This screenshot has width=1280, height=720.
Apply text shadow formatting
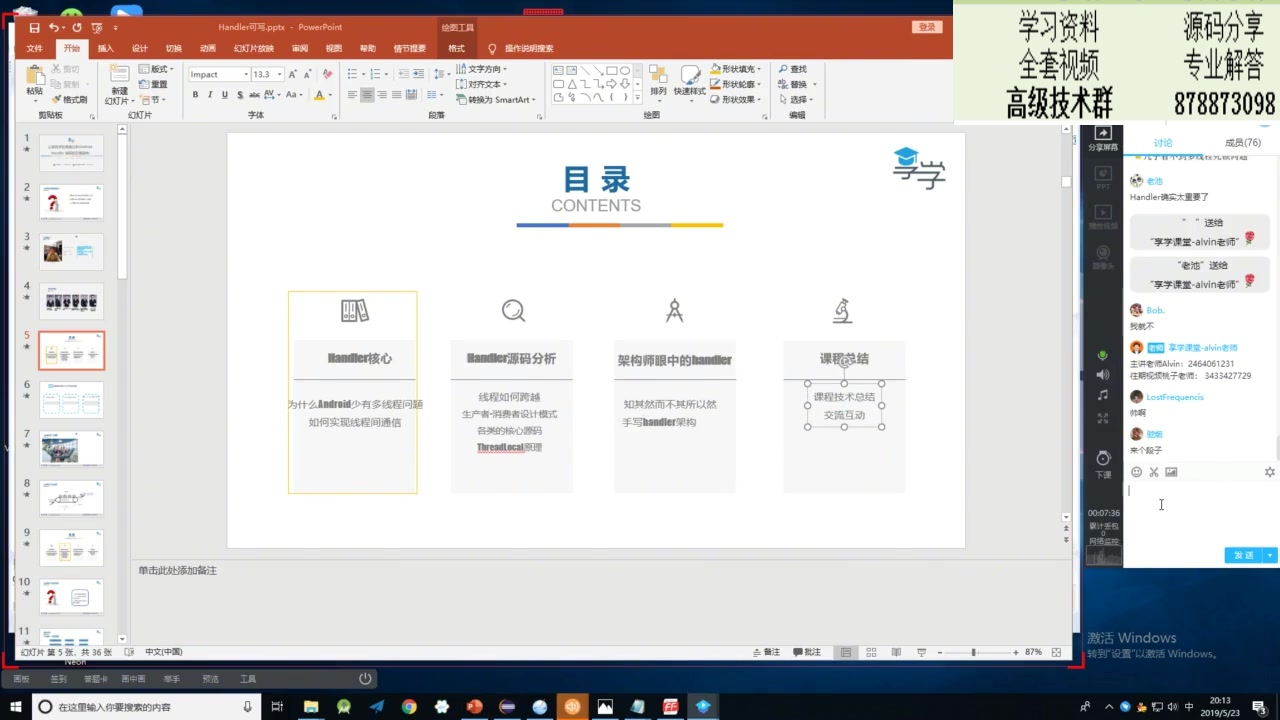[240, 95]
